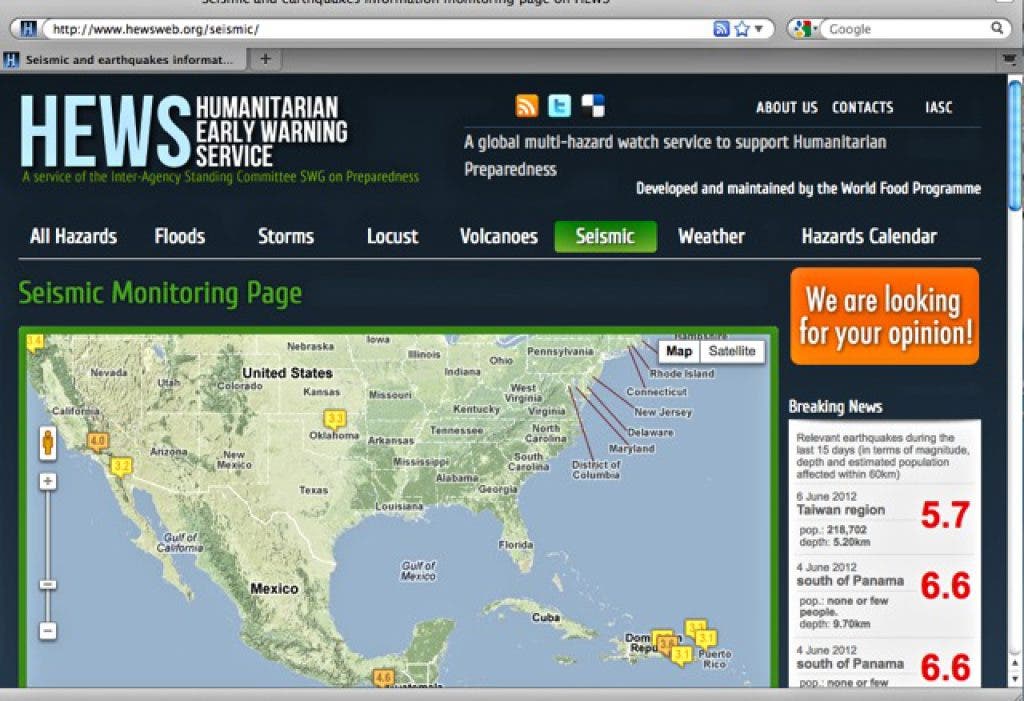Go to the Hazards Calendar tab
Screen dimensions: 1024x701
tap(869, 237)
